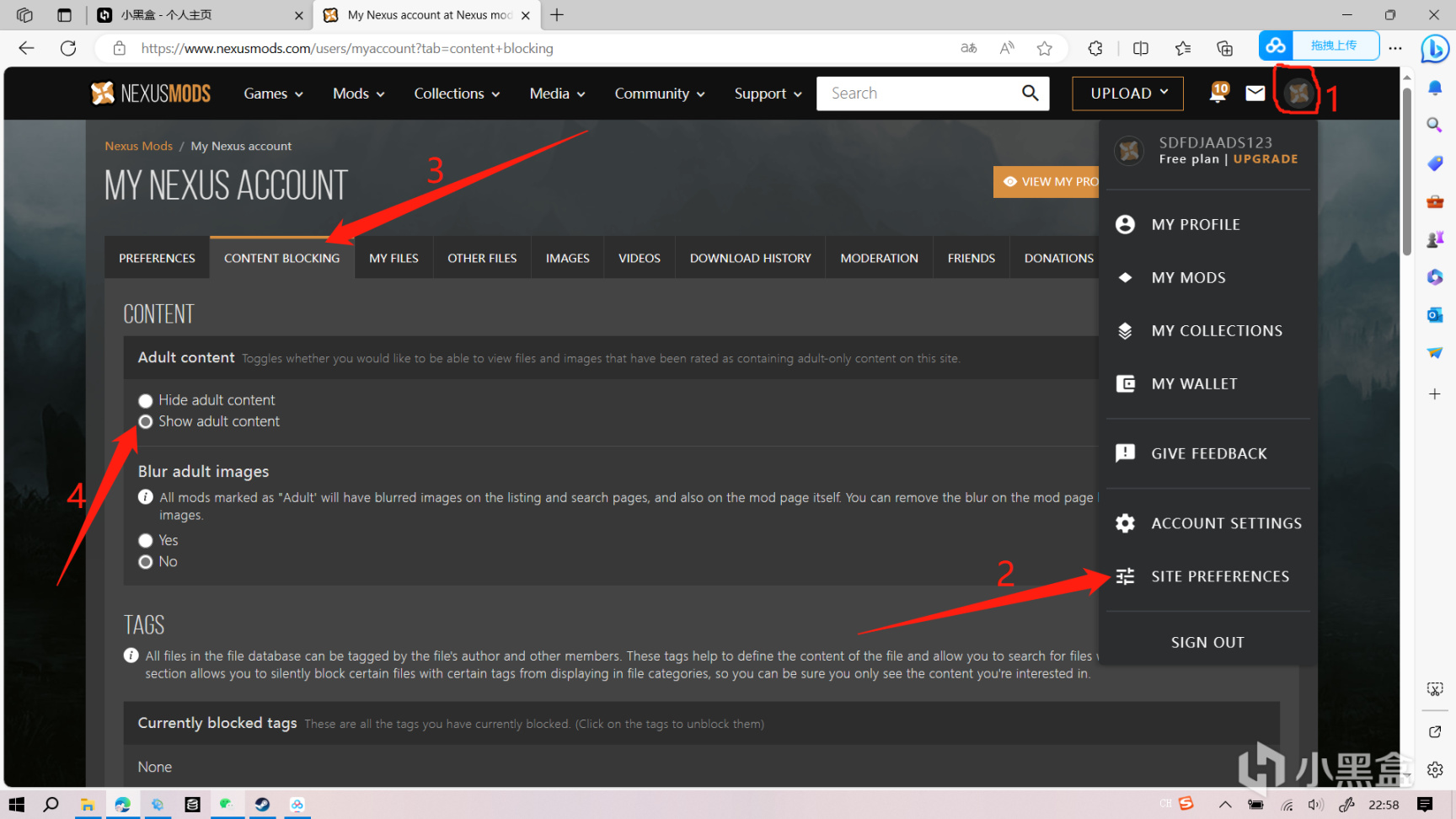Click the taskbar clock
This screenshot has height=819, width=1456.
1384,805
